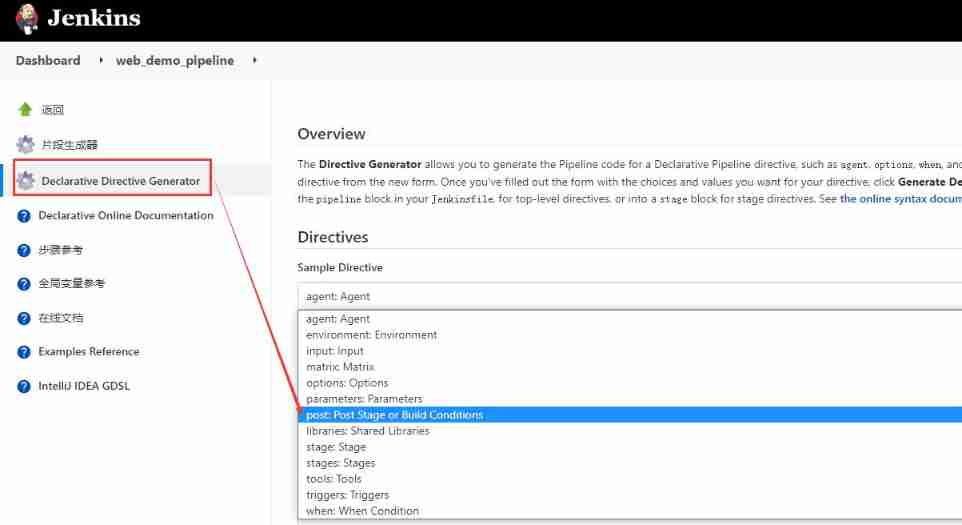Select 'stages: Stages' option
This screenshot has width=962, height=525.
pyautogui.click(x=630, y=463)
